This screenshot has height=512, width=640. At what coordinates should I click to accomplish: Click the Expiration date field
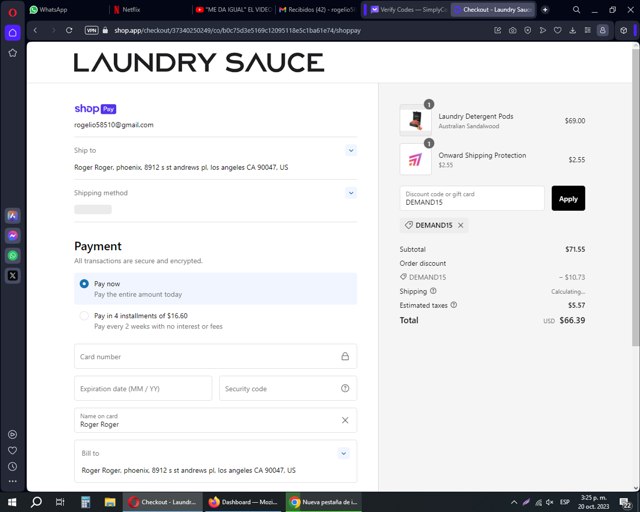143,388
